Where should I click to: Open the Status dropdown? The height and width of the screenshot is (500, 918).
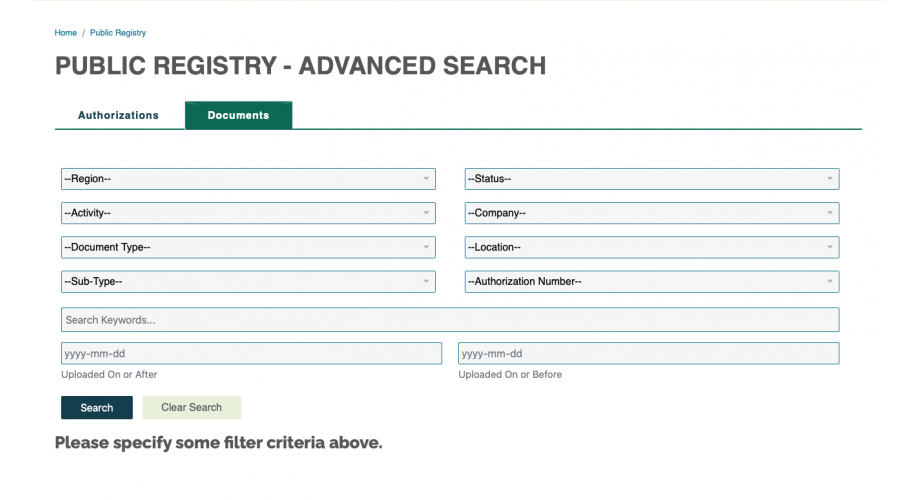tap(652, 179)
